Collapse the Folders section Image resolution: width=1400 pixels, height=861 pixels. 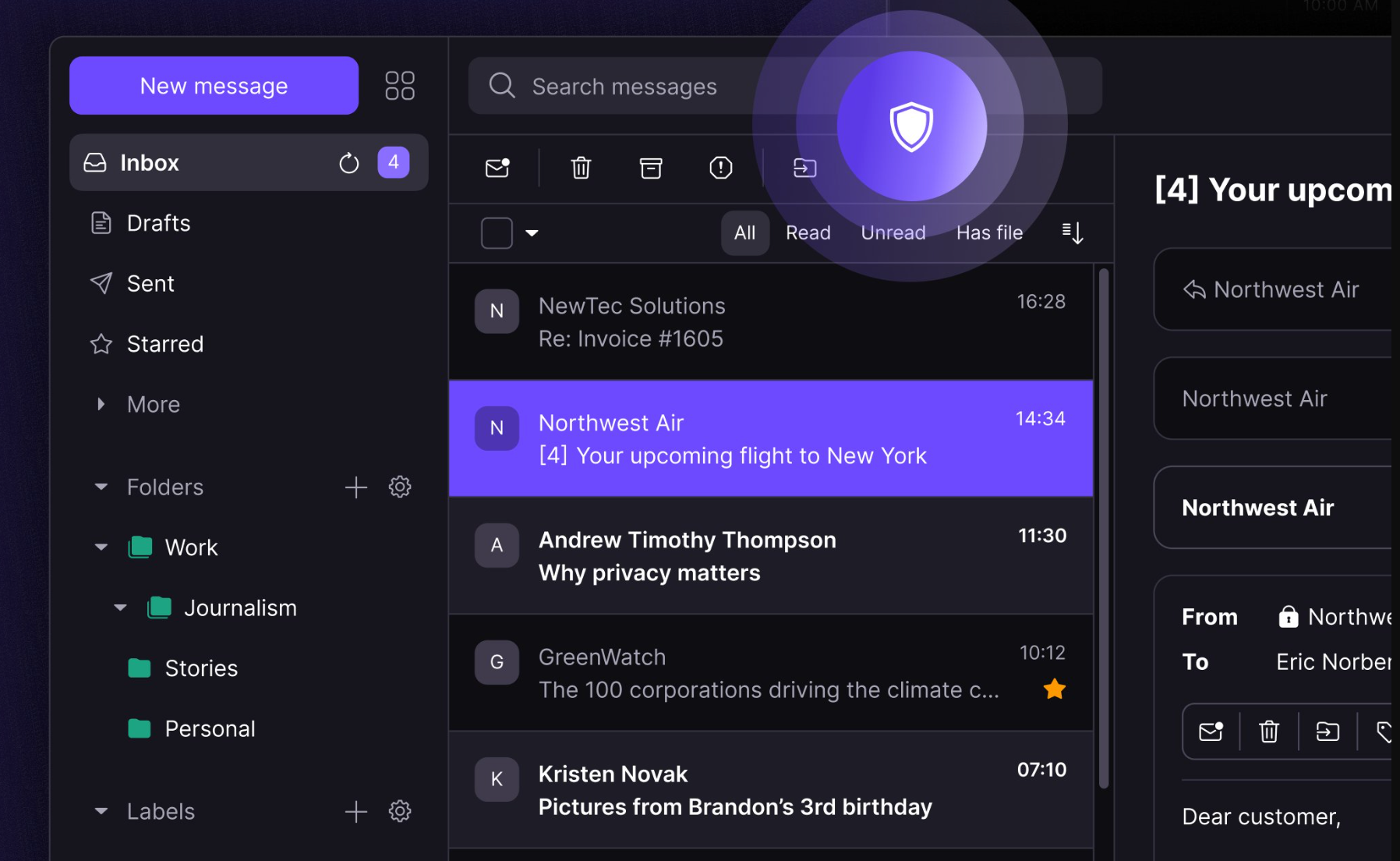pos(101,487)
